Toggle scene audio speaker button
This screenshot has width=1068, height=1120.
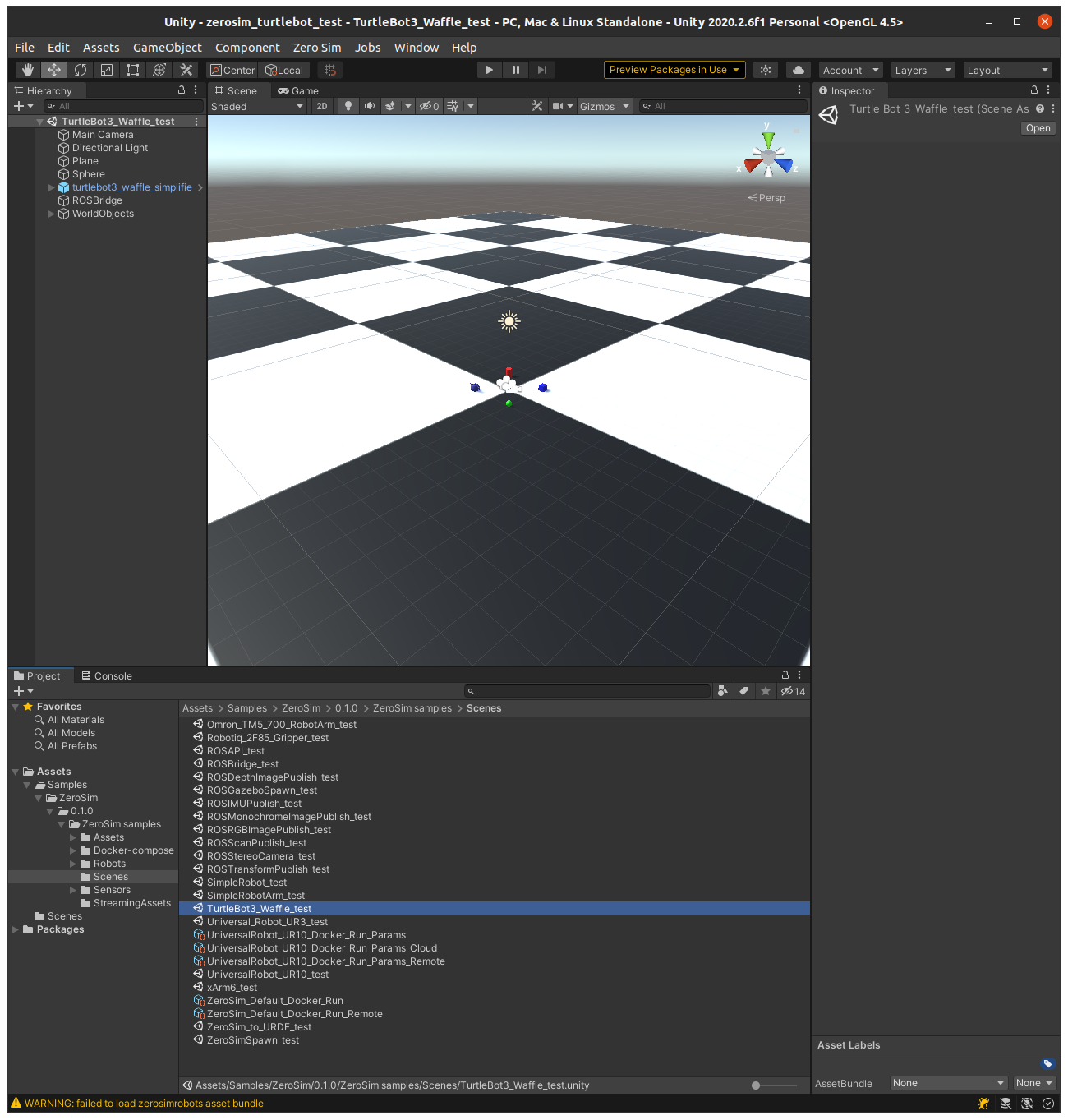click(370, 106)
